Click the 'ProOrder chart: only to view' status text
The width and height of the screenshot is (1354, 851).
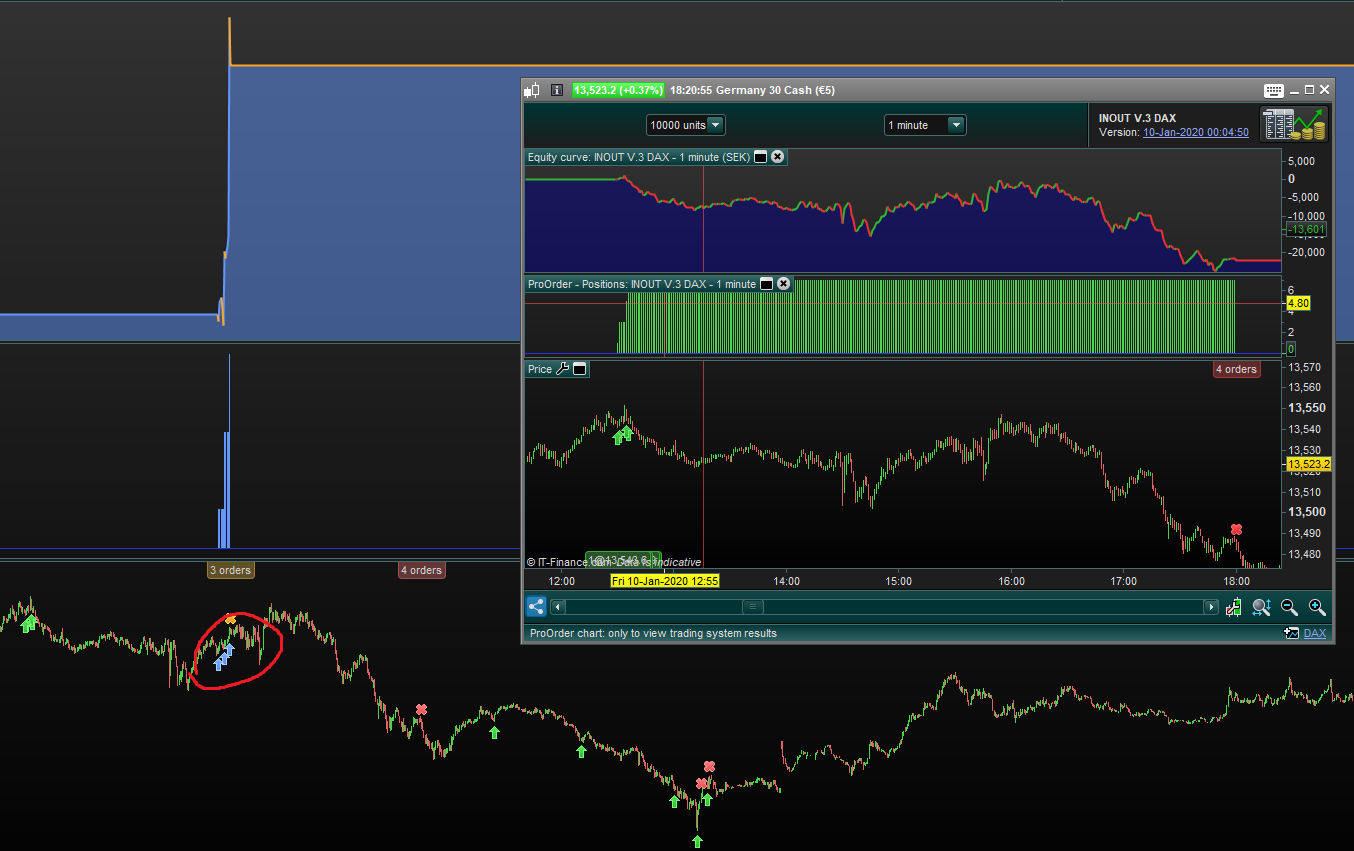(653, 633)
